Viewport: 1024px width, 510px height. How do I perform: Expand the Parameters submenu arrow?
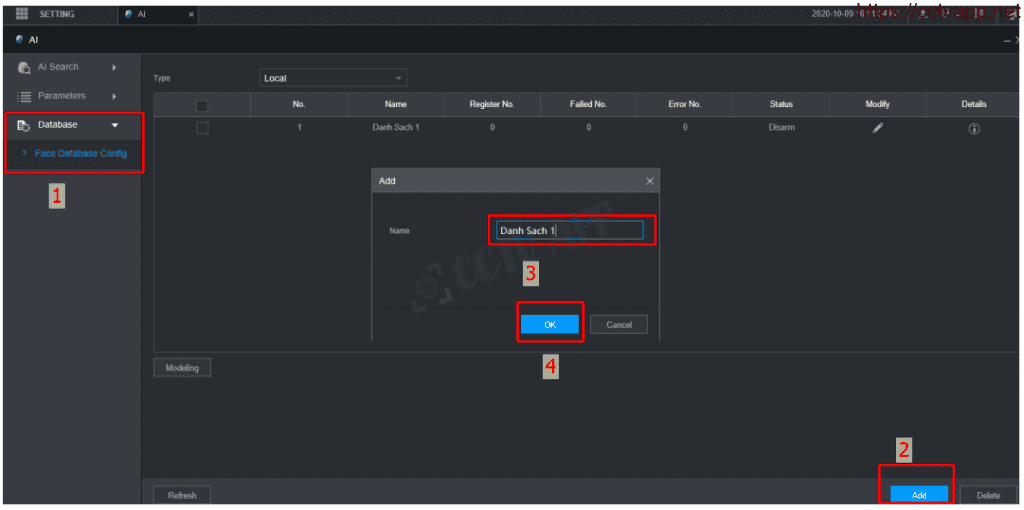coord(114,96)
